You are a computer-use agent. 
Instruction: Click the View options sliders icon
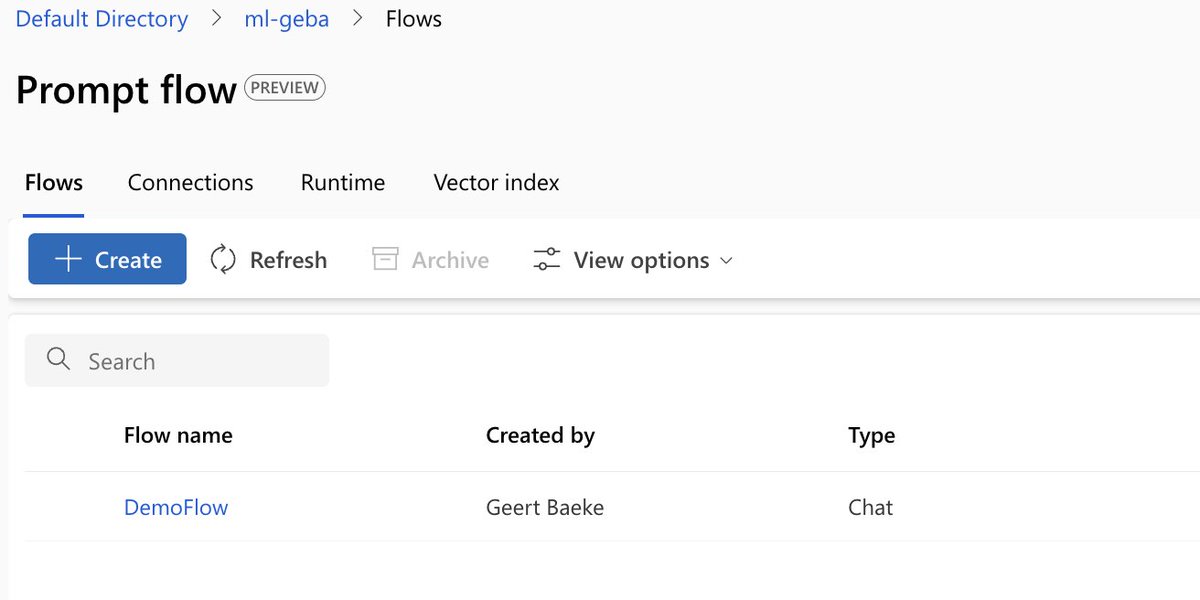[x=545, y=259]
